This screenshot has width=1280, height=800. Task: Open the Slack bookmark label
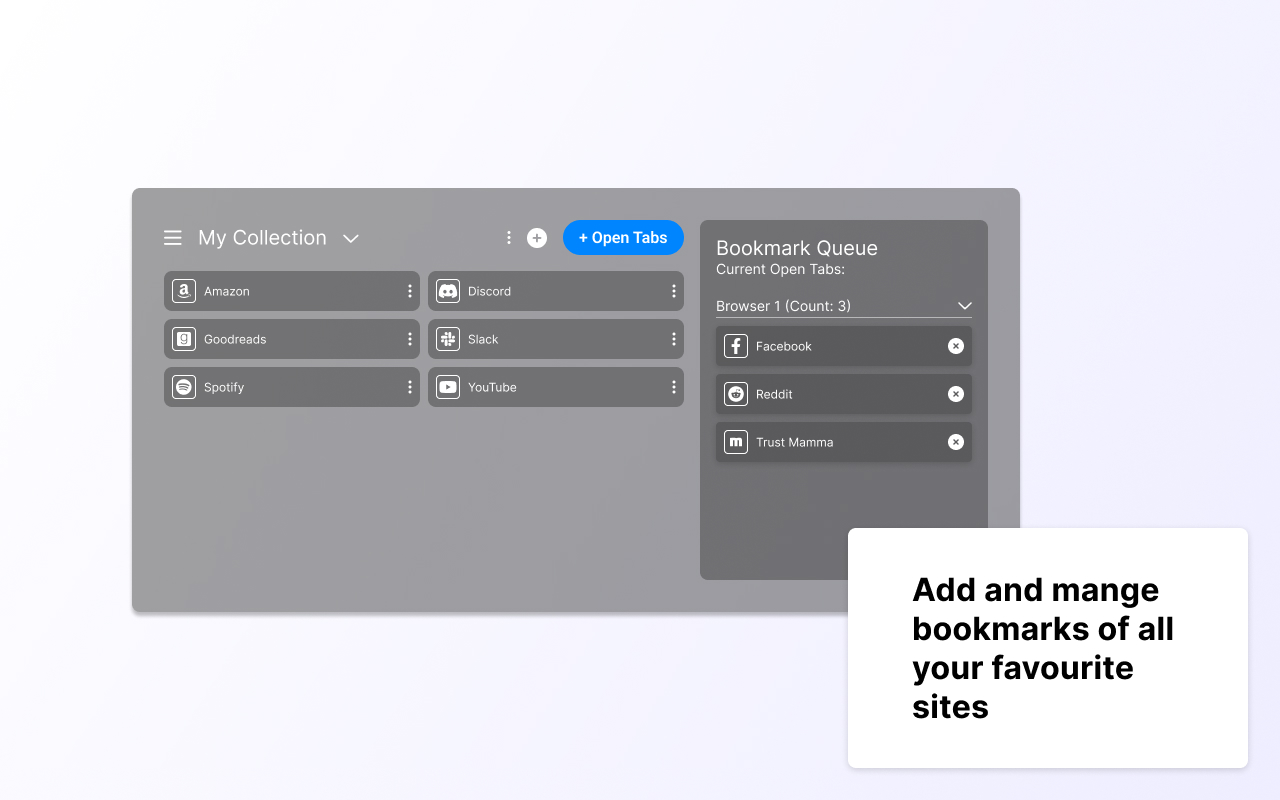[x=483, y=339]
